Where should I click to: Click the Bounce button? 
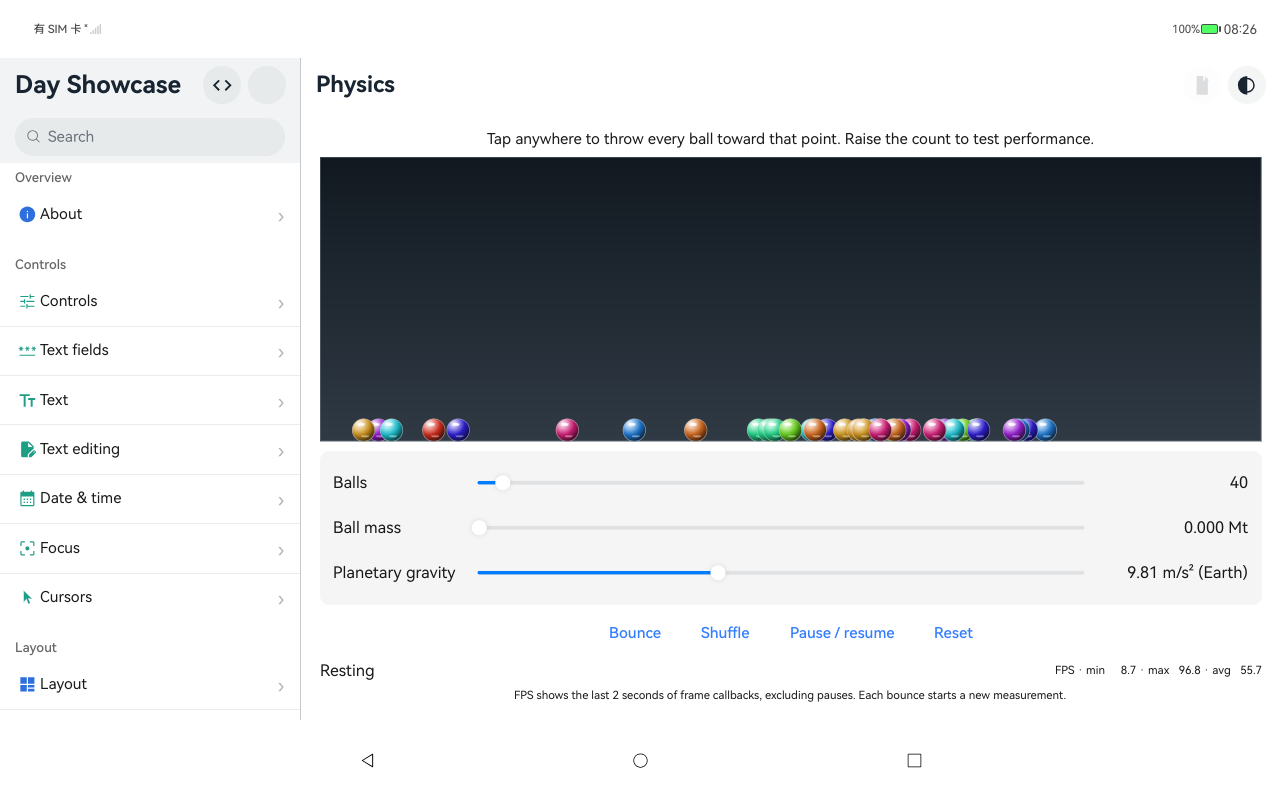[635, 633]
